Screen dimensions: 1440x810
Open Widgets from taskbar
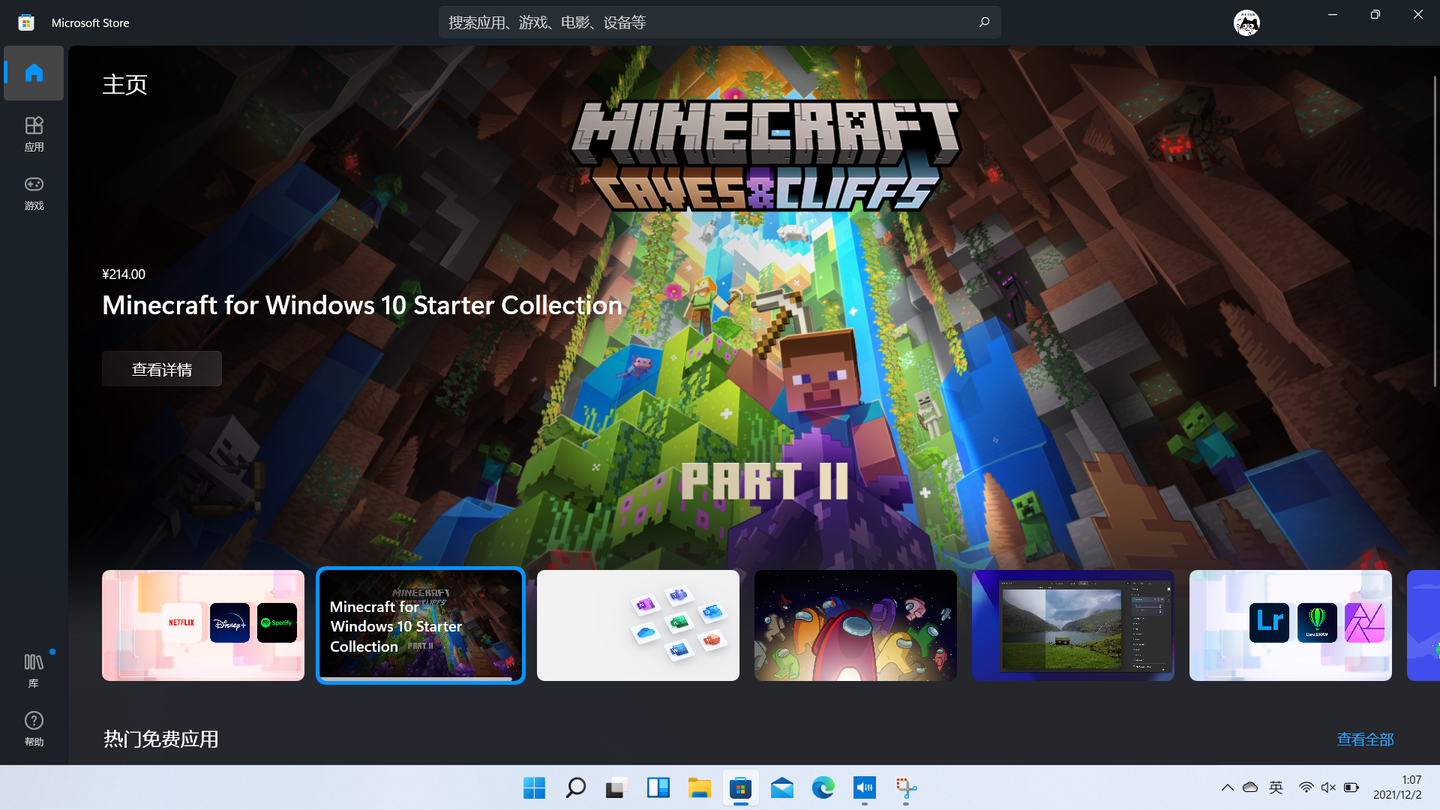[658, 788]
